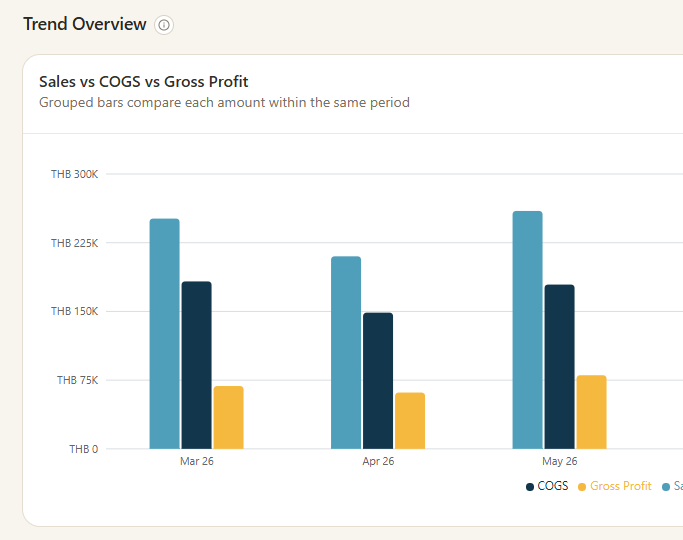The width and height of the screenshot is (683, 540).
Task: Select the Apr 26 COGS bar
Action: (378, 381)
